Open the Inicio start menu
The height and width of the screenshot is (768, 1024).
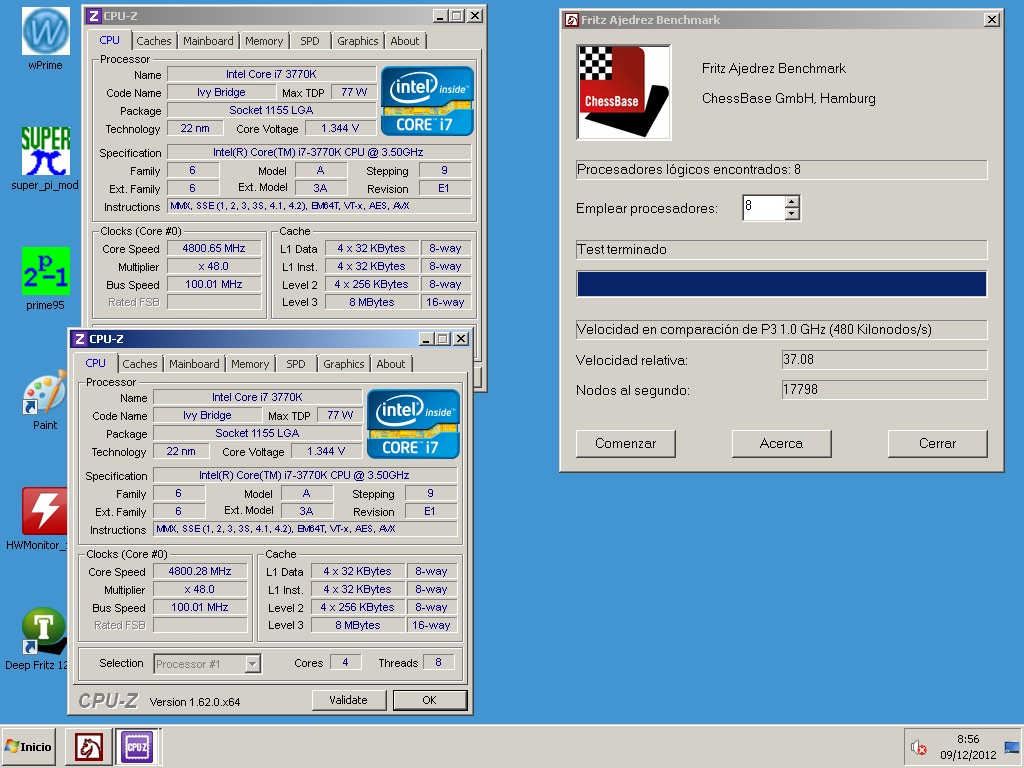click(x=28, y=746)
